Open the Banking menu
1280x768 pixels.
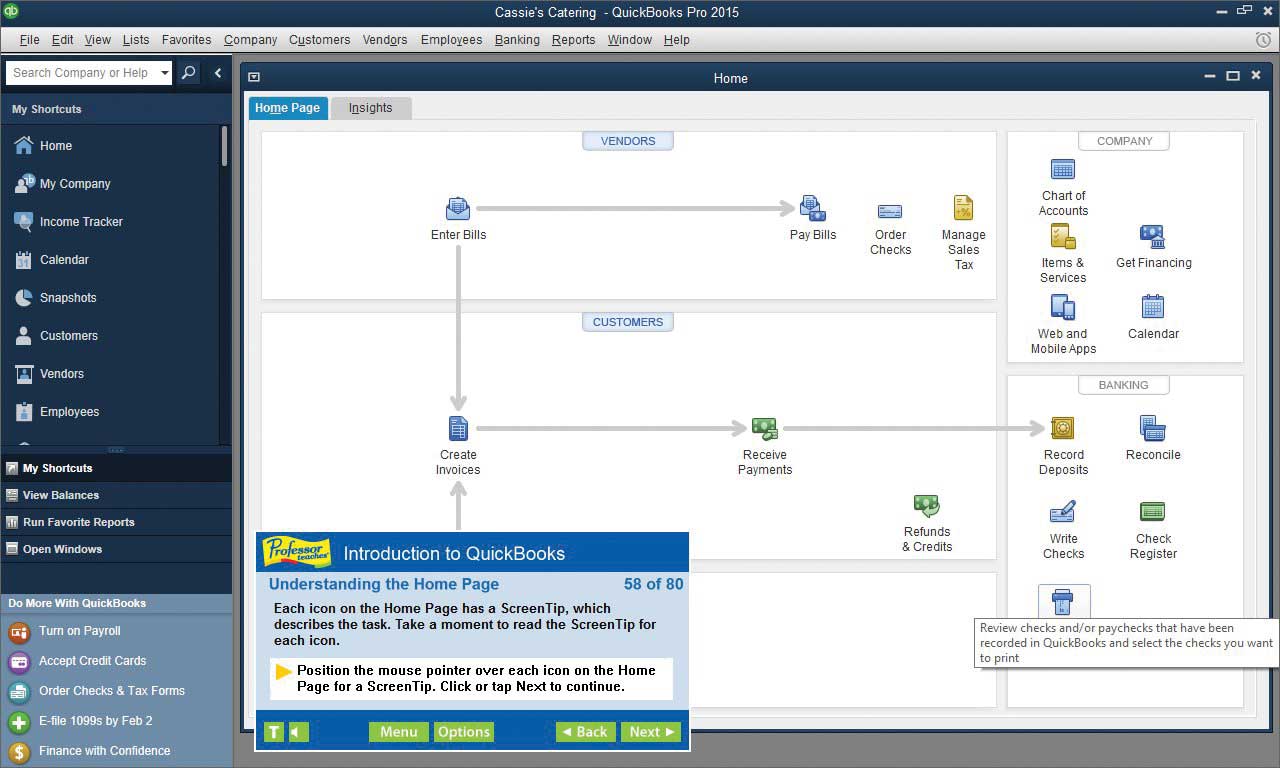point(517,40)
